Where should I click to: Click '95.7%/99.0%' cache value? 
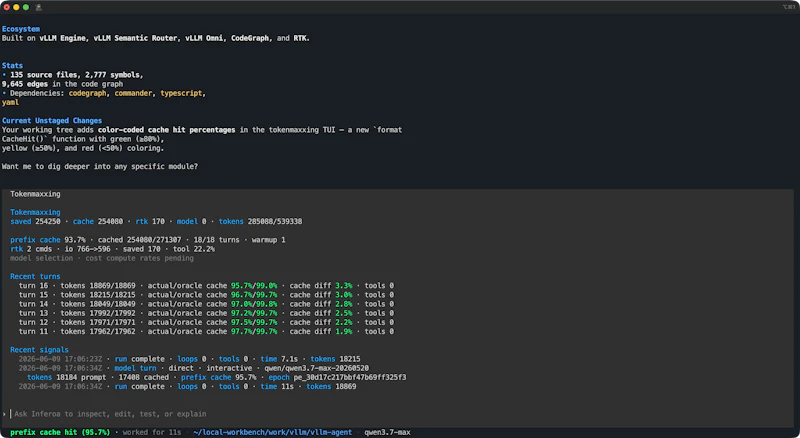coord(254,286)
